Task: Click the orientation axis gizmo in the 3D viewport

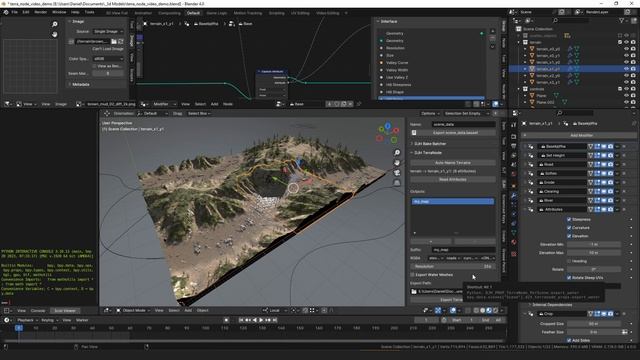Action: point(387,133)
